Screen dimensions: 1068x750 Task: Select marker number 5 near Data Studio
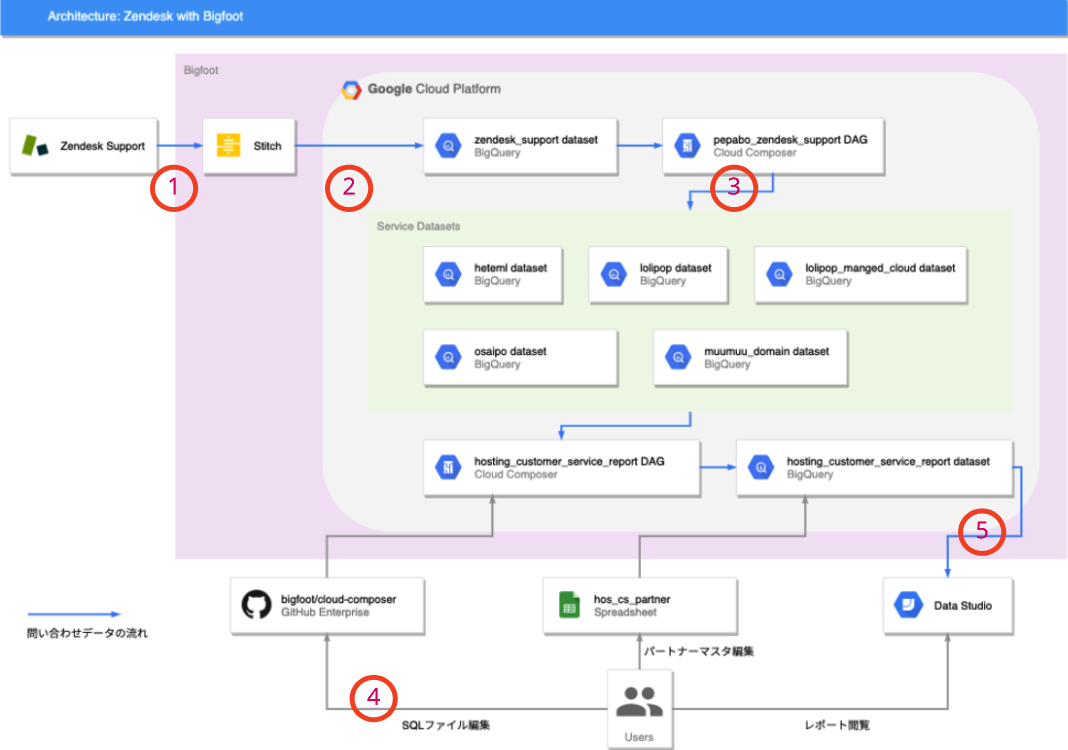tap(983, 532)
